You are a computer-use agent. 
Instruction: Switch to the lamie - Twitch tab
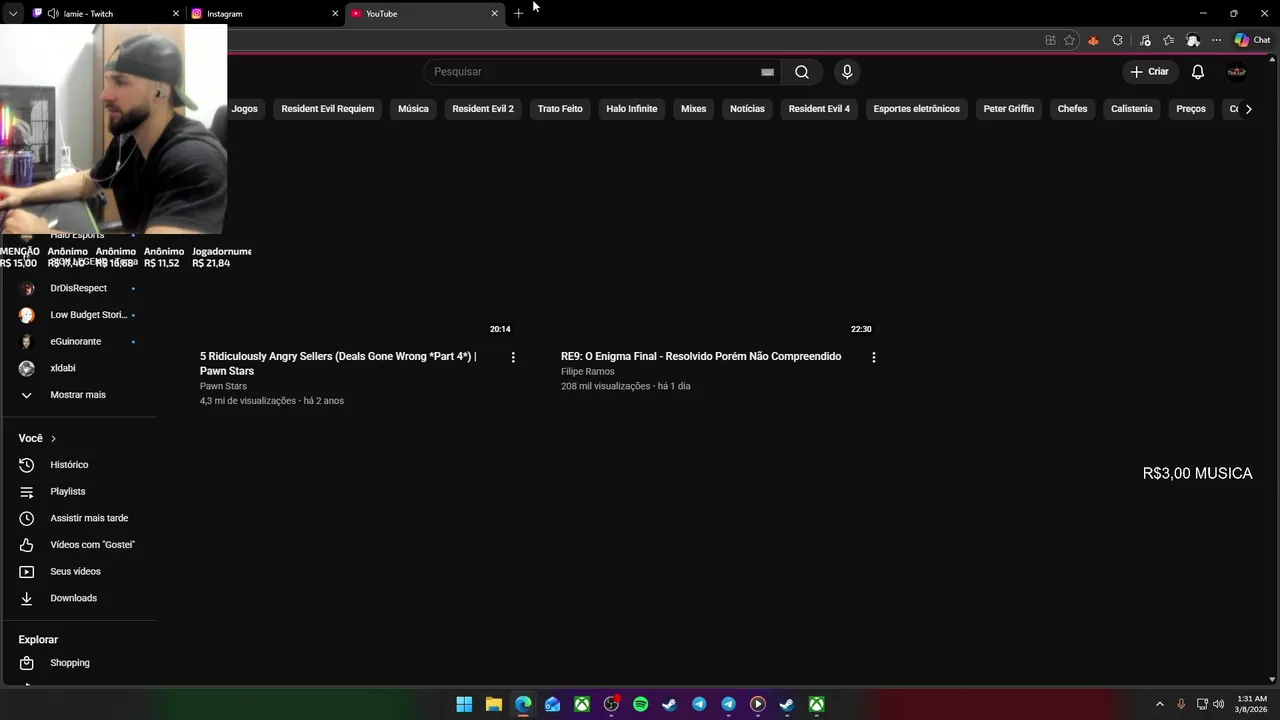[x=105, y=14]
